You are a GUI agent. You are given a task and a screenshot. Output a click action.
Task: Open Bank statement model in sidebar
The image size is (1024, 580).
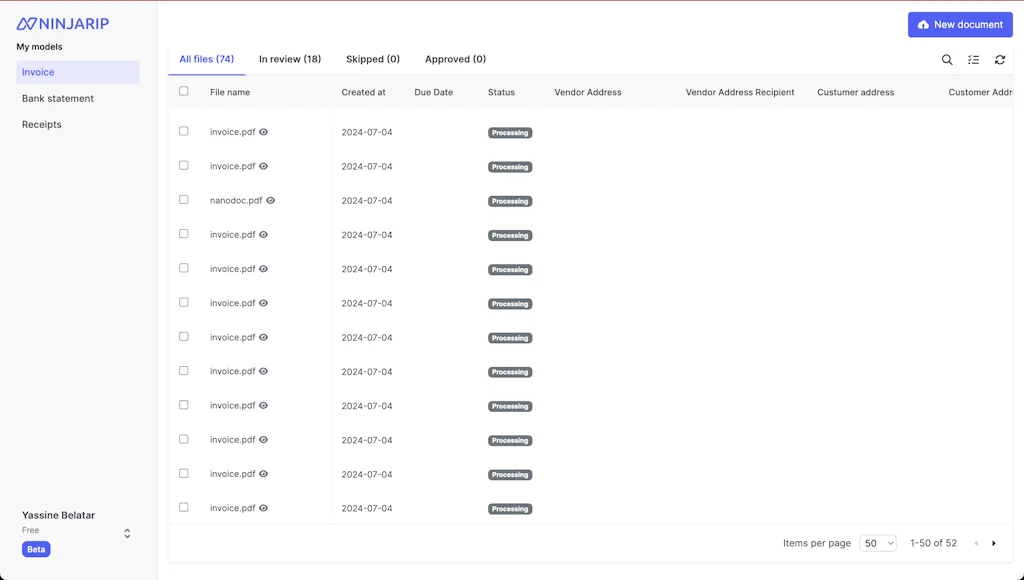[x=58, y=98]
